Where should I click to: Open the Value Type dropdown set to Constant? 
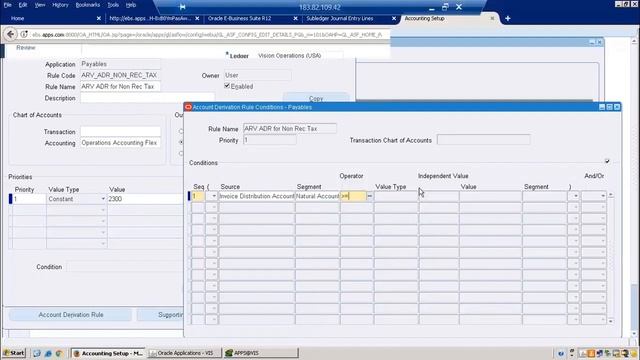pyautogui.click(x=102, y=199)
